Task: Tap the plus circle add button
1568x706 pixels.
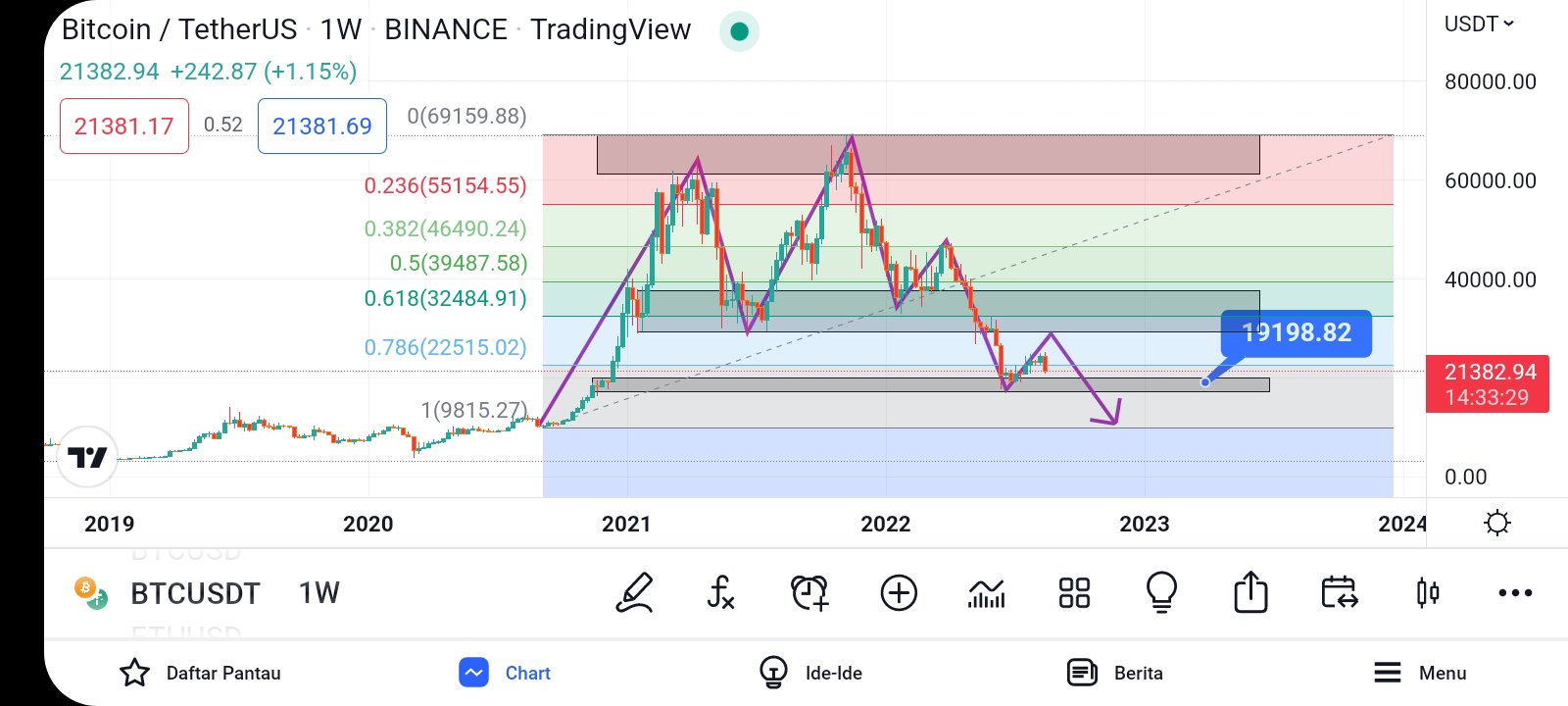Action: (x=899, y=592)
